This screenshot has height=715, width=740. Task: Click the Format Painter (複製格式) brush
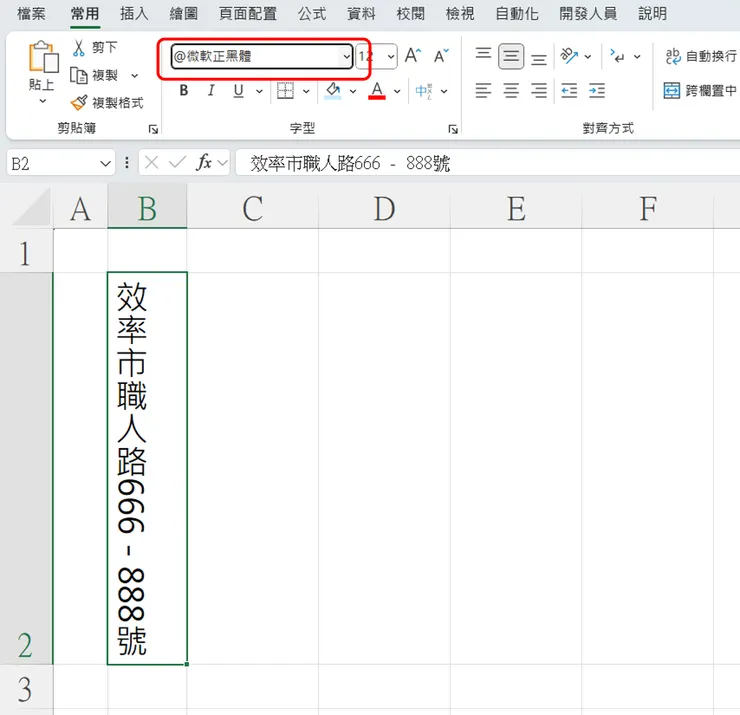click(78, 102)
